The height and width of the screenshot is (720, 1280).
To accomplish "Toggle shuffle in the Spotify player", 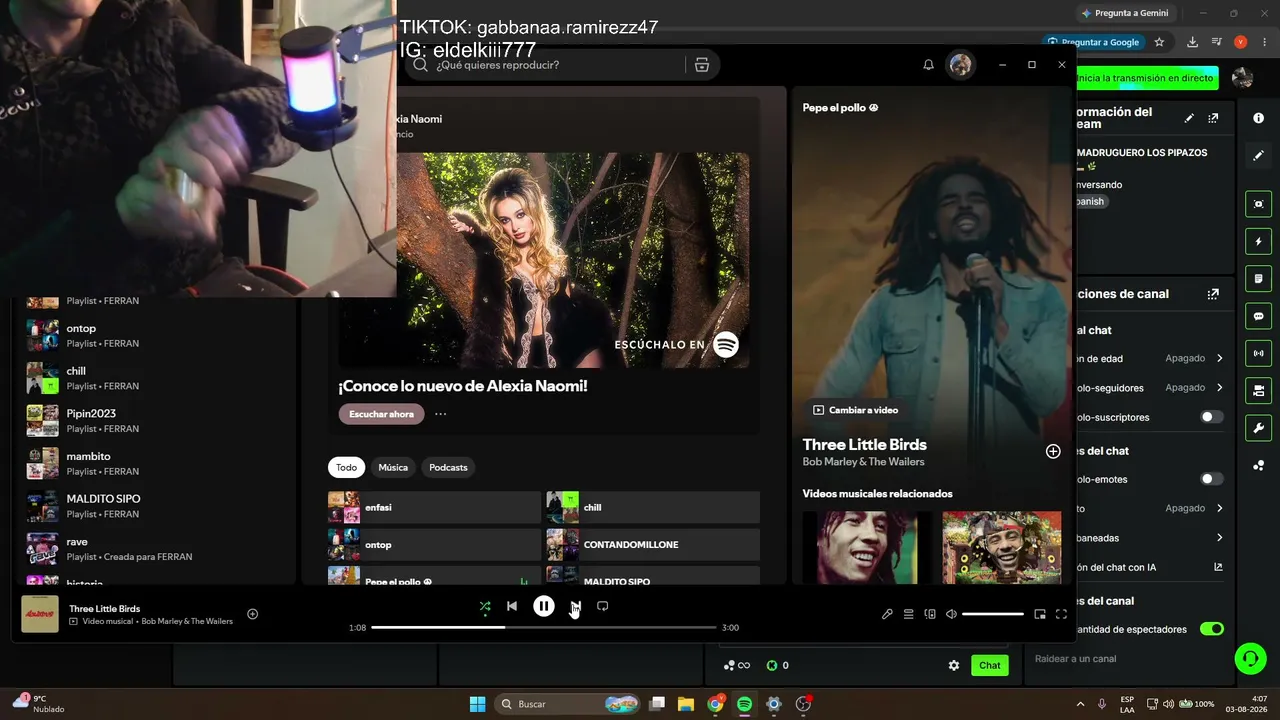I will [x=485, y=606].
